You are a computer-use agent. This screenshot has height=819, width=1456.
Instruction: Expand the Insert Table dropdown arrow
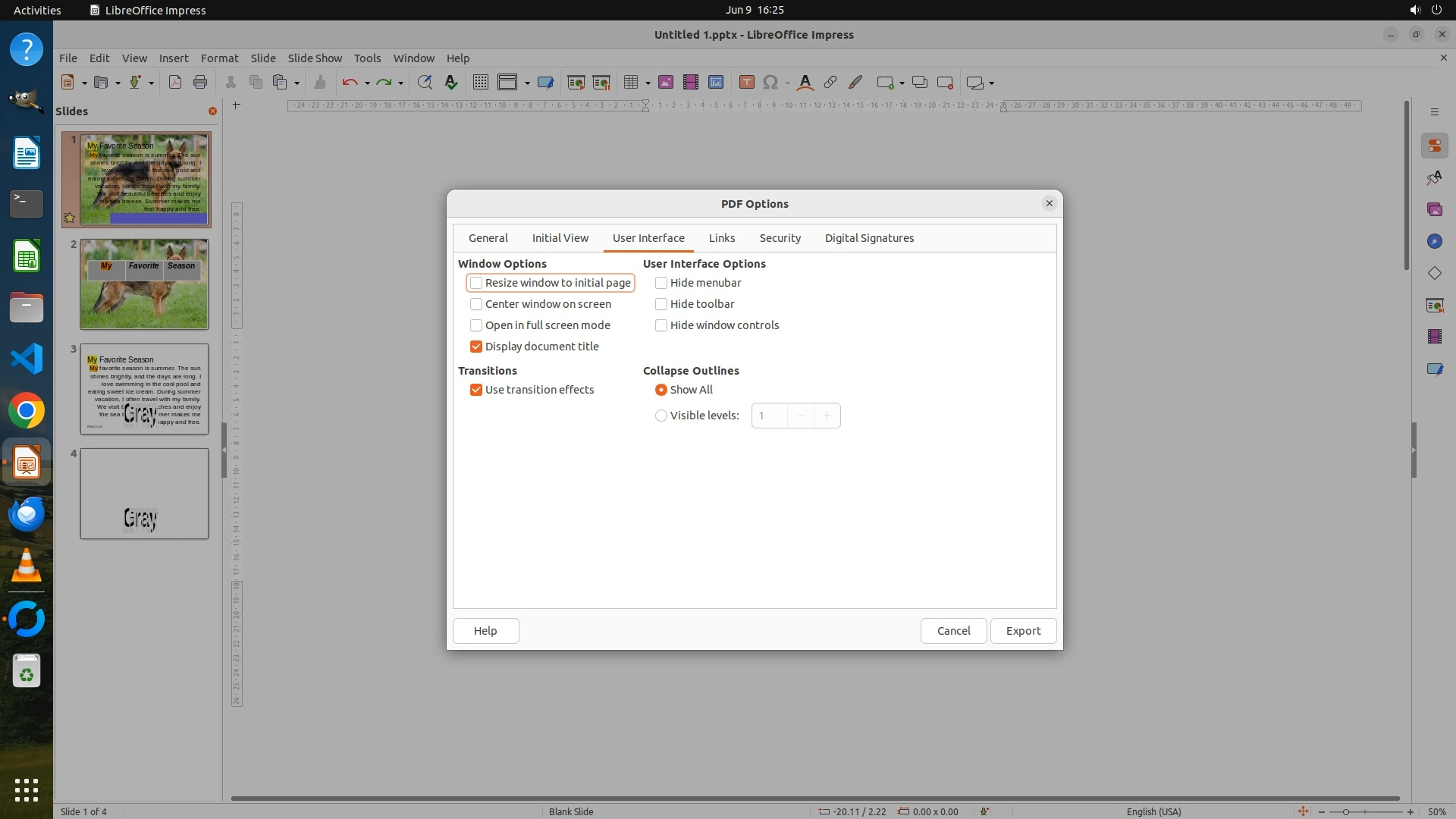tap(648, 83)
